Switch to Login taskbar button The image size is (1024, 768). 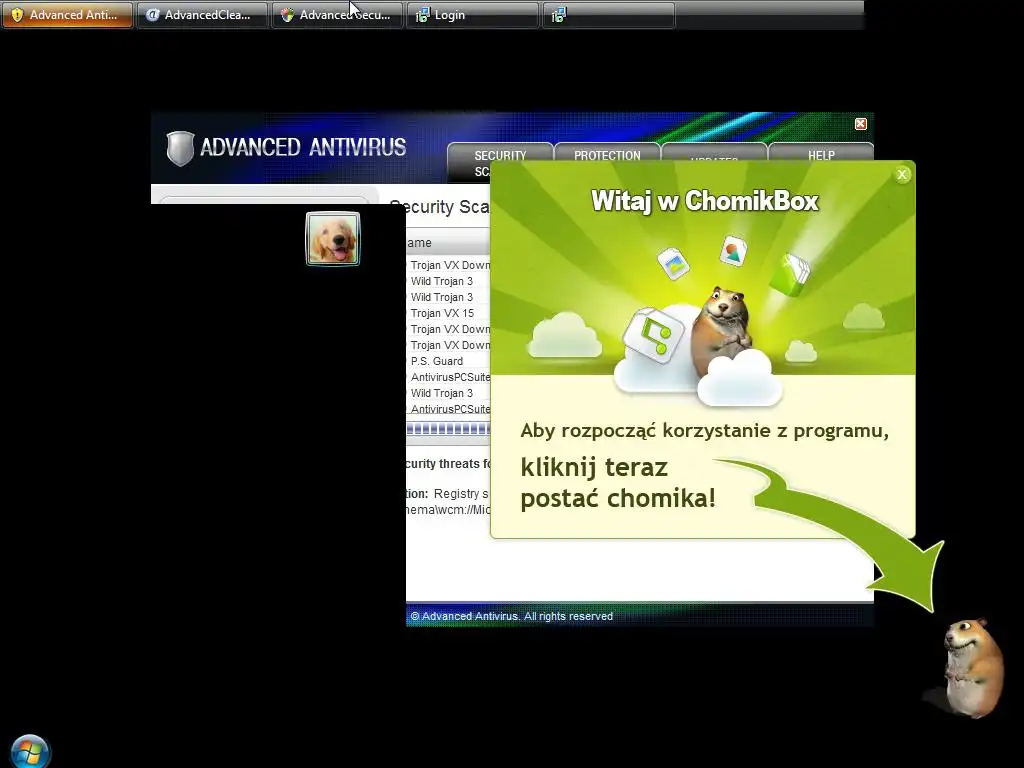point(473,14)
